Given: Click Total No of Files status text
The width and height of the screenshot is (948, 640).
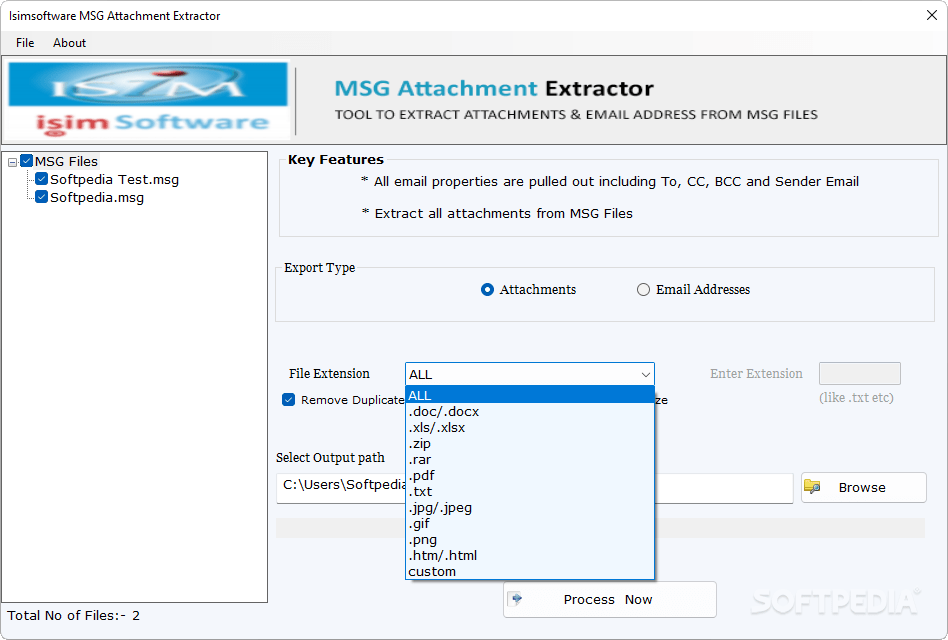Looking at the screenshot, I should coord(73,616).
